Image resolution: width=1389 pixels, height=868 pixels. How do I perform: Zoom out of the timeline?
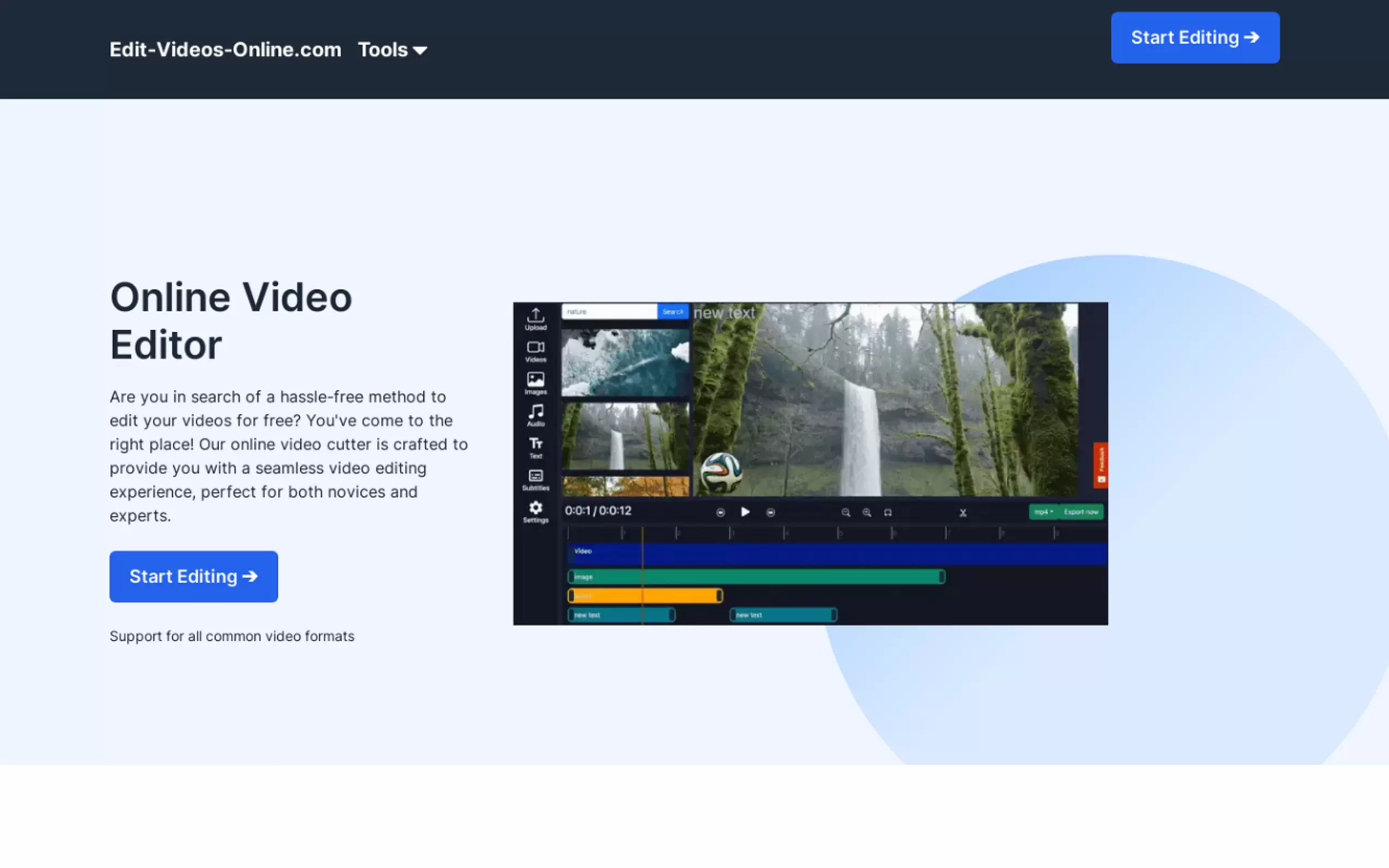[x=846, y=513]
